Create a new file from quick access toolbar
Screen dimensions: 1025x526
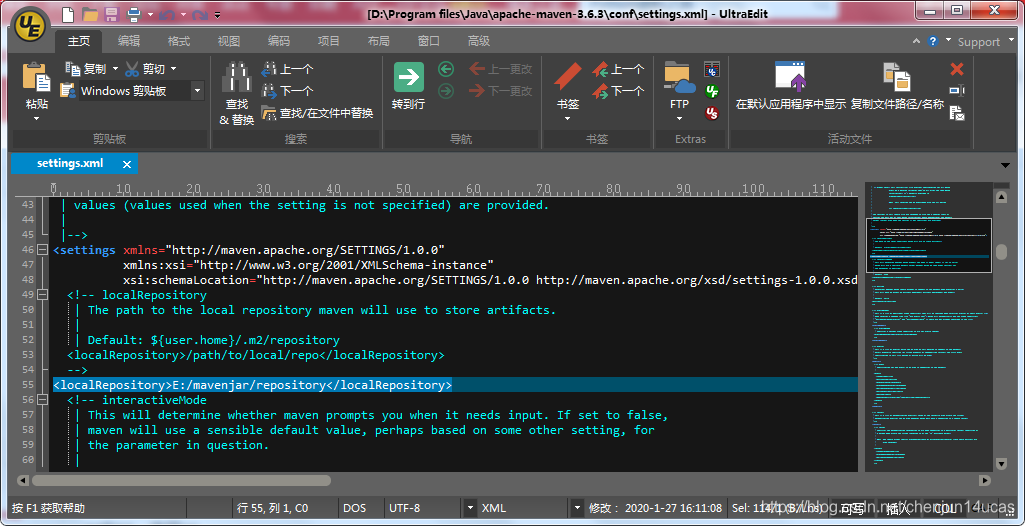[67, 14]
